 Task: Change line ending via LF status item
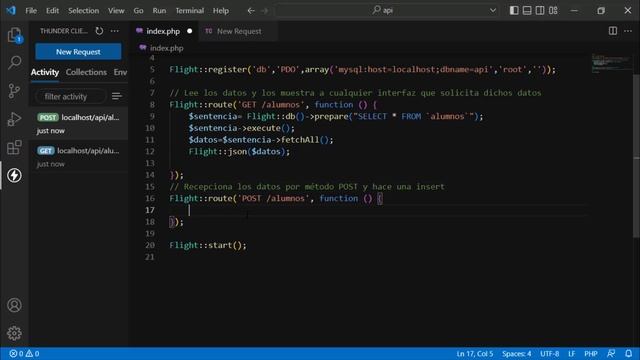(x=571, y=353)
